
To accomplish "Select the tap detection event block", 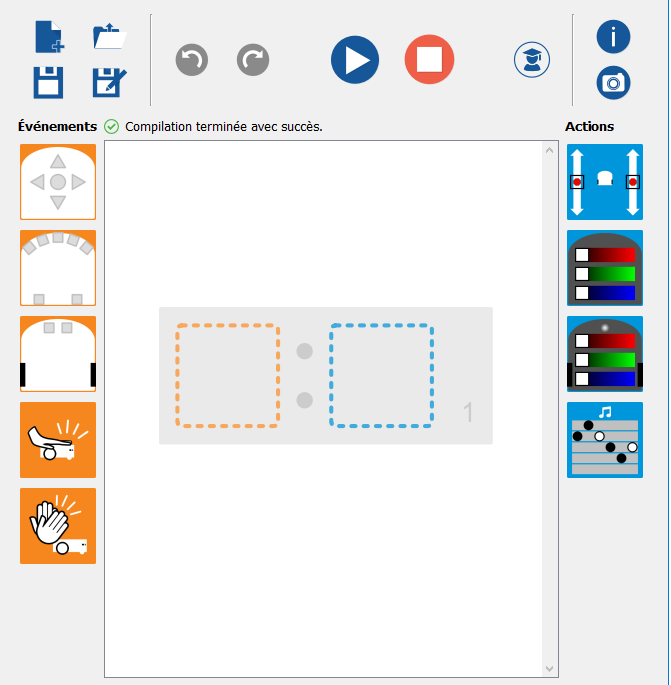I will coord(58,440).
